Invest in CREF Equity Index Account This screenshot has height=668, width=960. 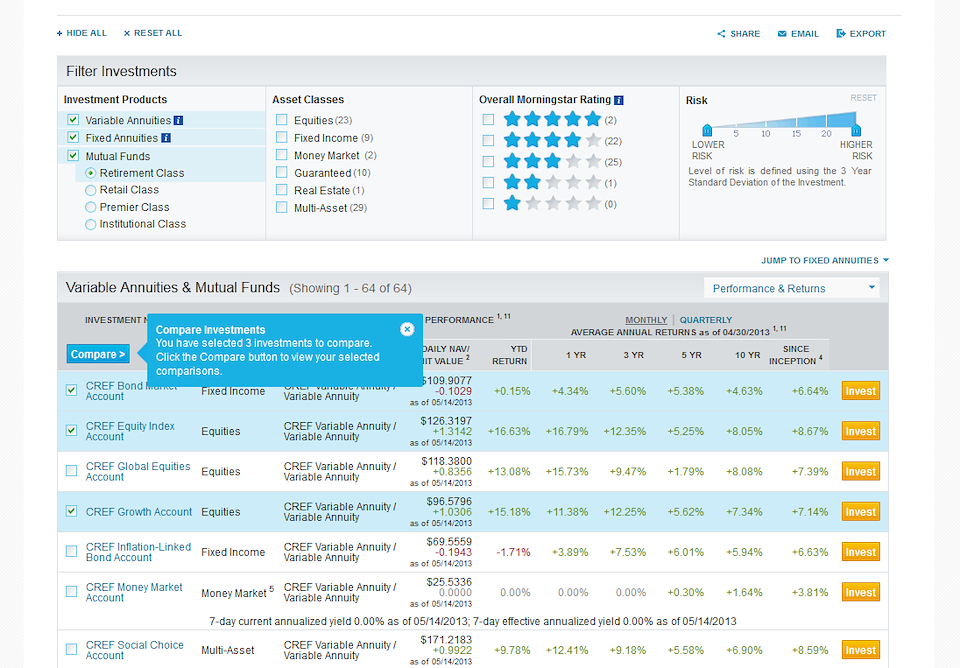click(861, 431)
